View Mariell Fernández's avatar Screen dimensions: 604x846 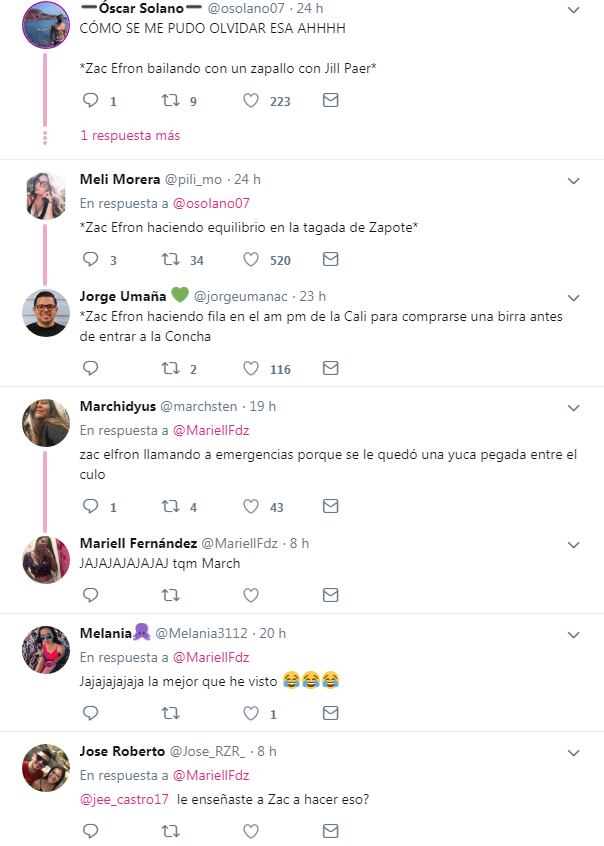click(x=46, y=560)
